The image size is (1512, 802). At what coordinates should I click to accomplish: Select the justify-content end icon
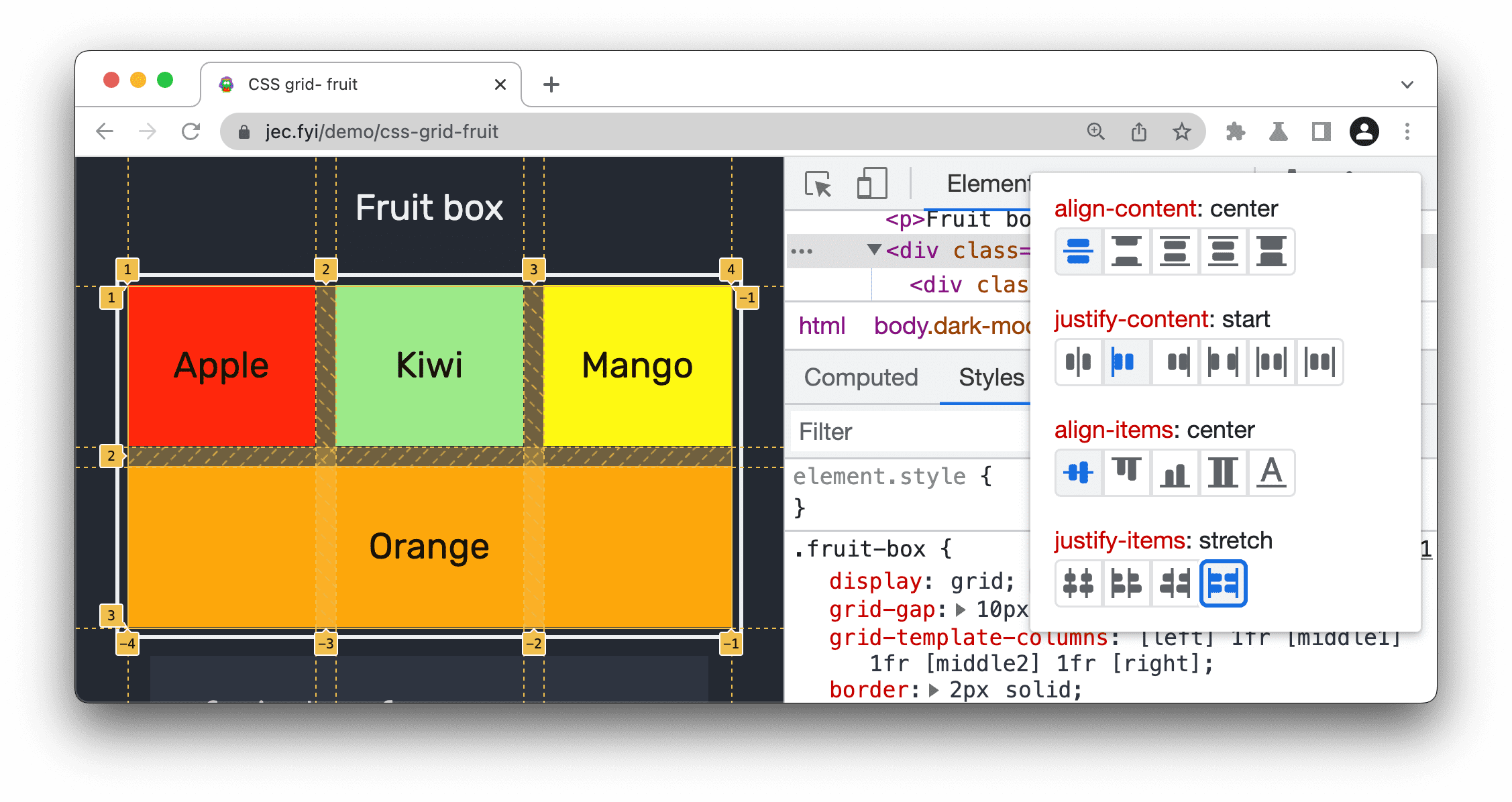[x=1175, y=361]
